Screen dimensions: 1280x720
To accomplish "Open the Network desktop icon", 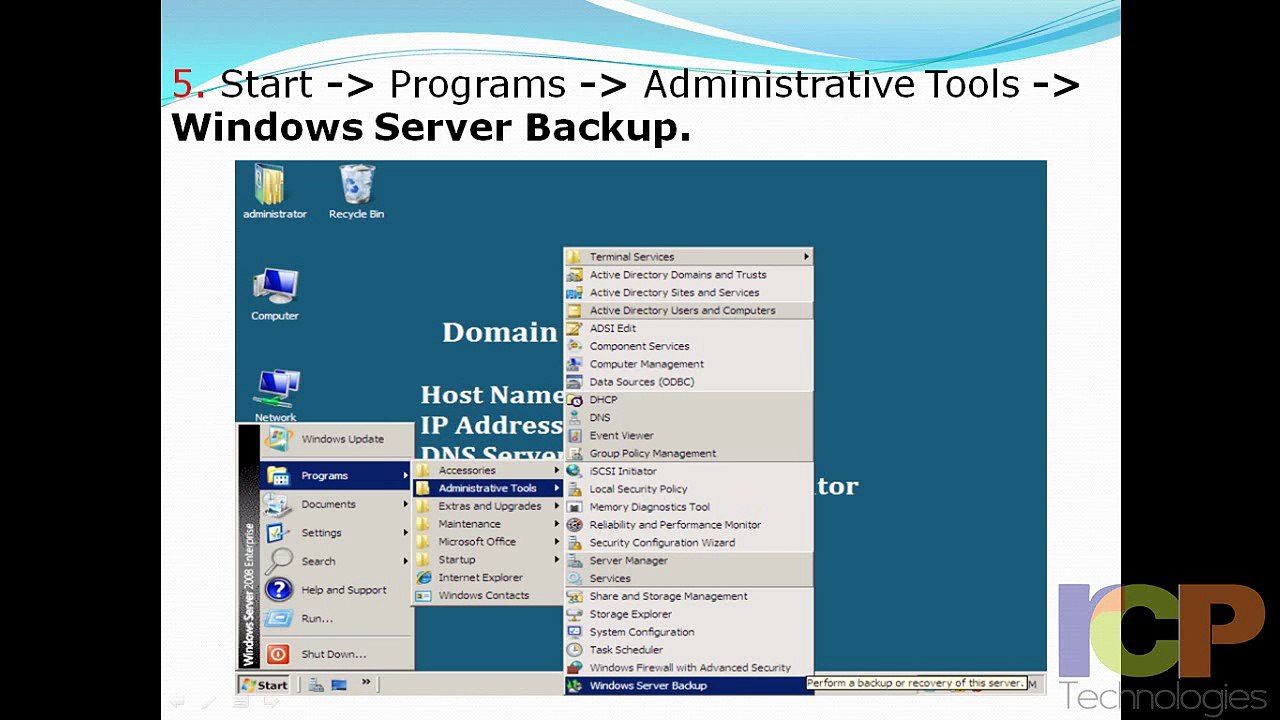I will point(277,390).
